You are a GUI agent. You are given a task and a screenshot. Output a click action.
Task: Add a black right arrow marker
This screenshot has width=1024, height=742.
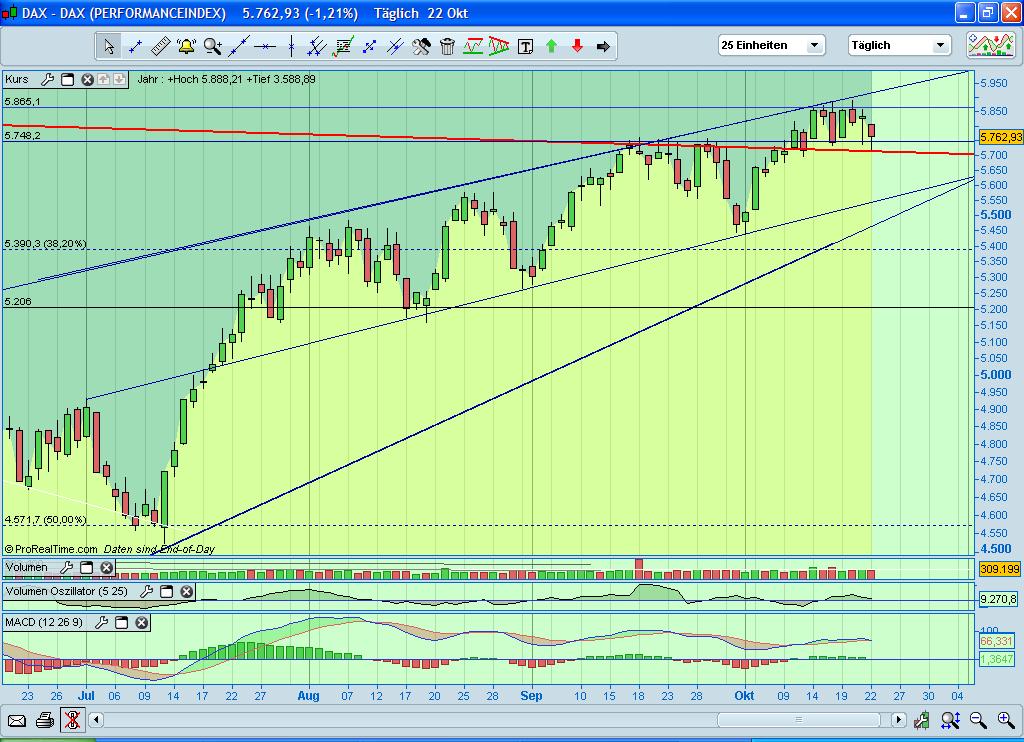tap(603, 46)
